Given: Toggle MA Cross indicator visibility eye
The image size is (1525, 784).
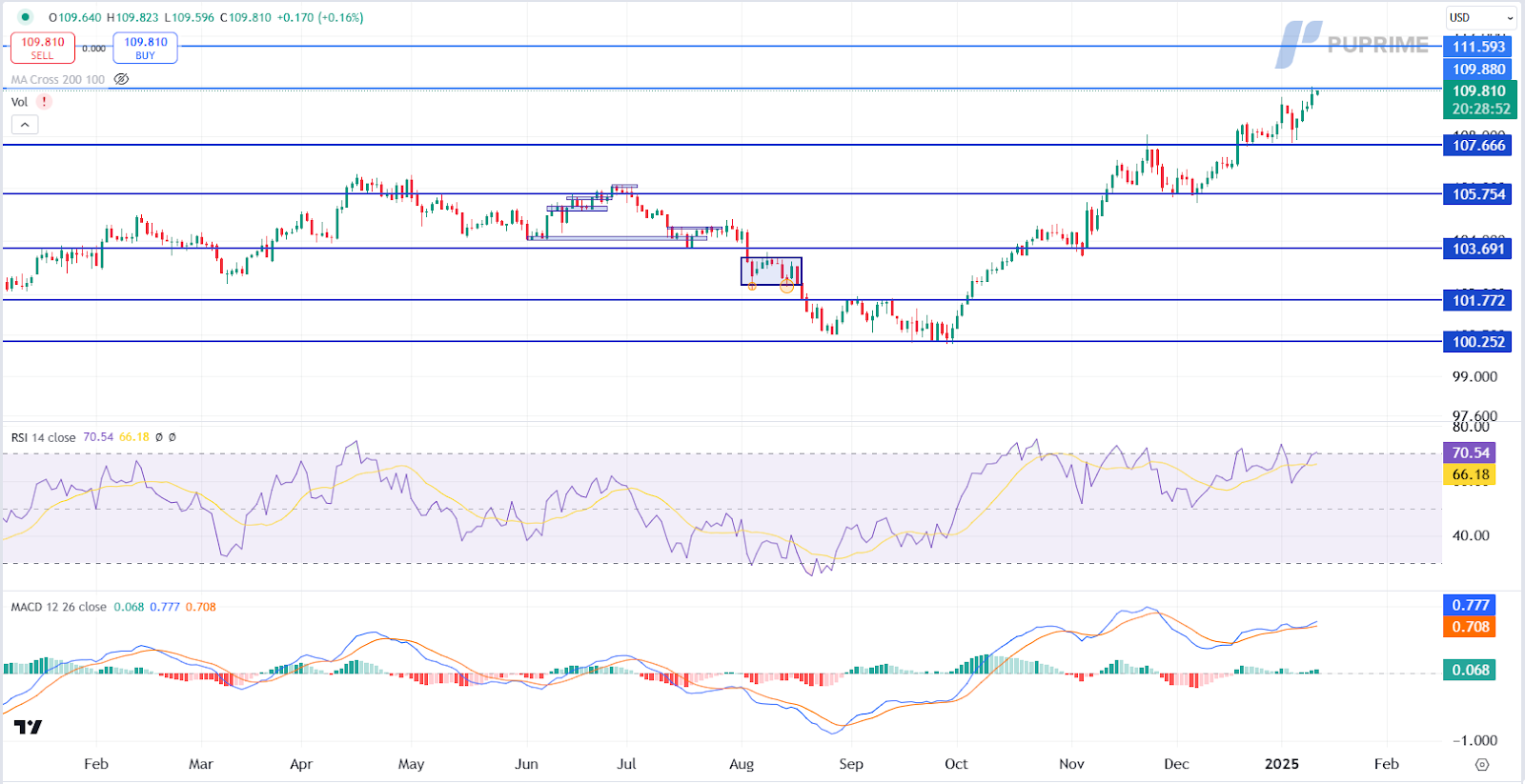Looking at the screenshot, I should tap(121, 79).
